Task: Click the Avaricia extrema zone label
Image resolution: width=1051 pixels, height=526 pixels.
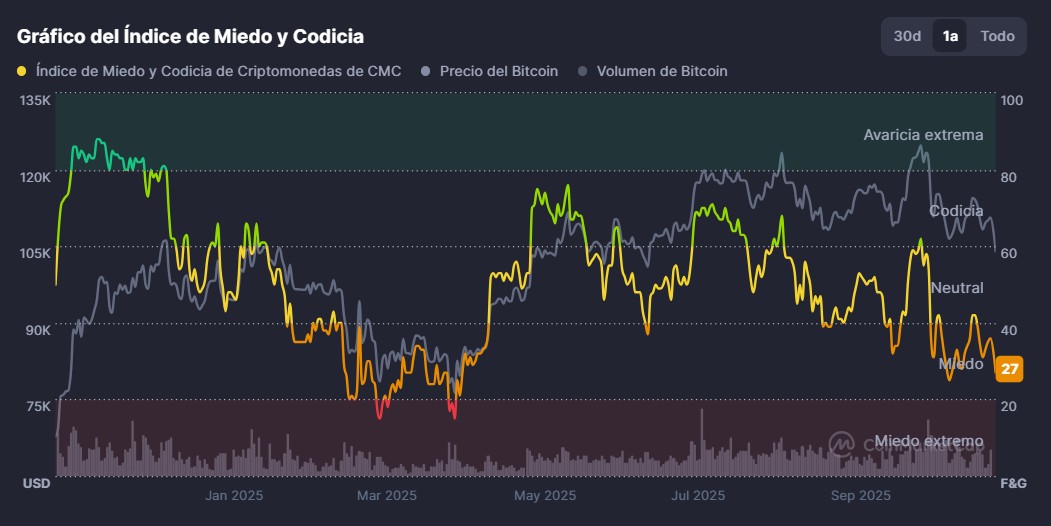Action: click(x=923, y=134)
